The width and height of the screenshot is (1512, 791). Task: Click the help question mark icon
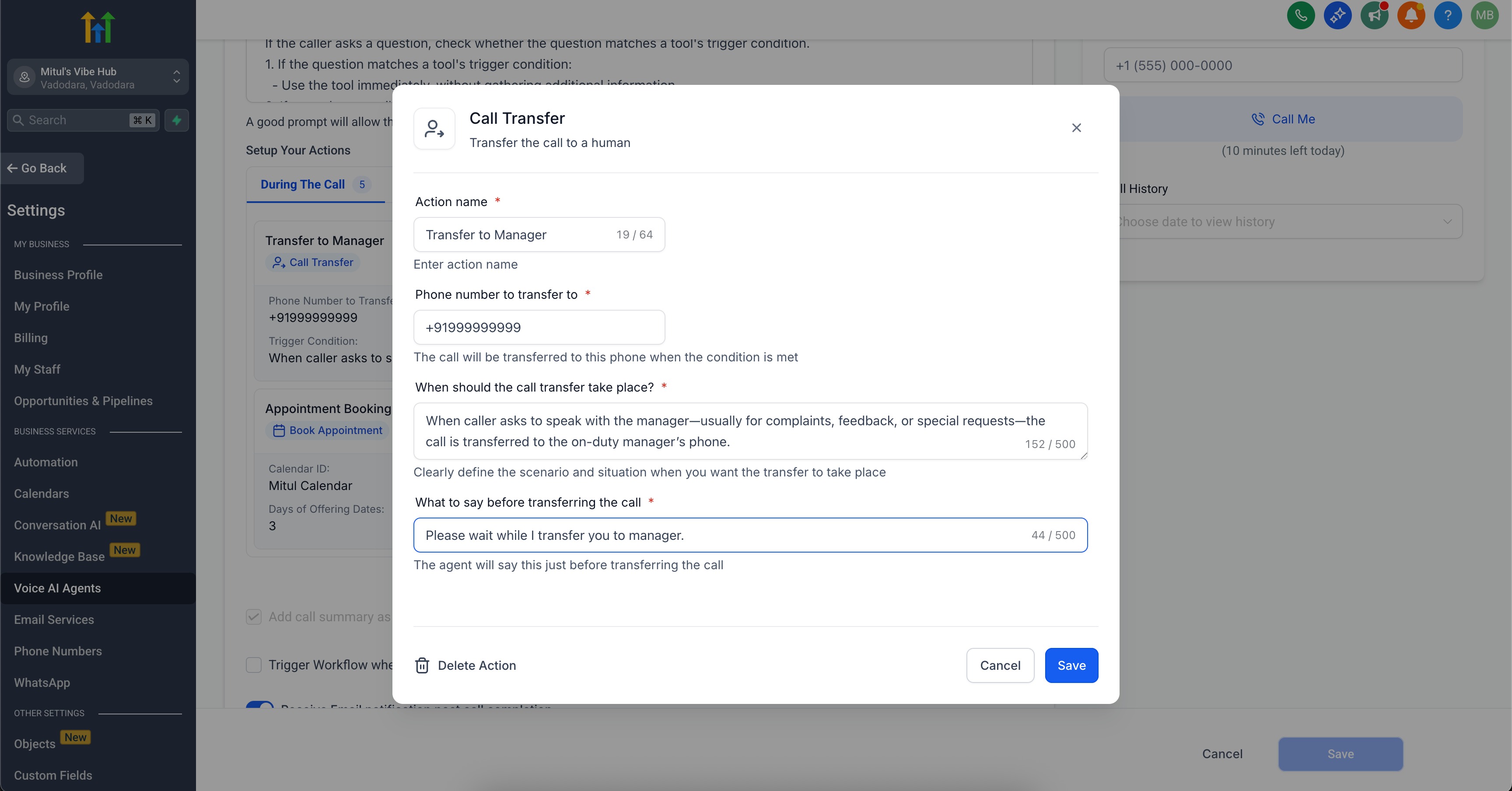(x=1447, y=16)
